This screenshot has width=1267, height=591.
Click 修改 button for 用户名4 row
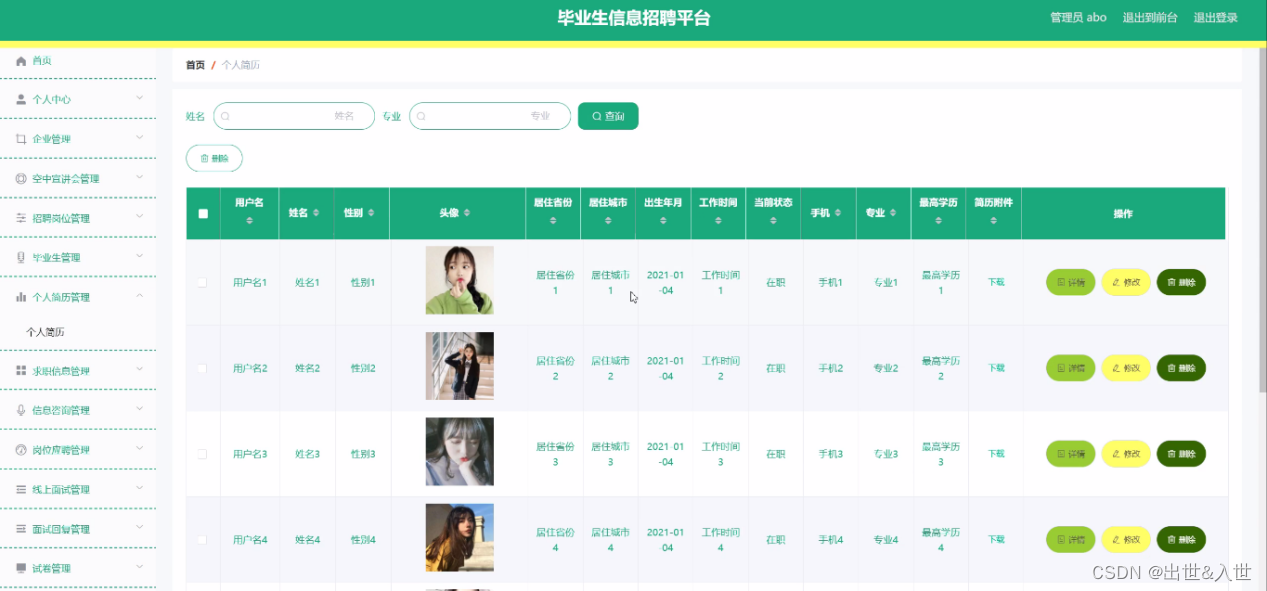click(1126, 540)
